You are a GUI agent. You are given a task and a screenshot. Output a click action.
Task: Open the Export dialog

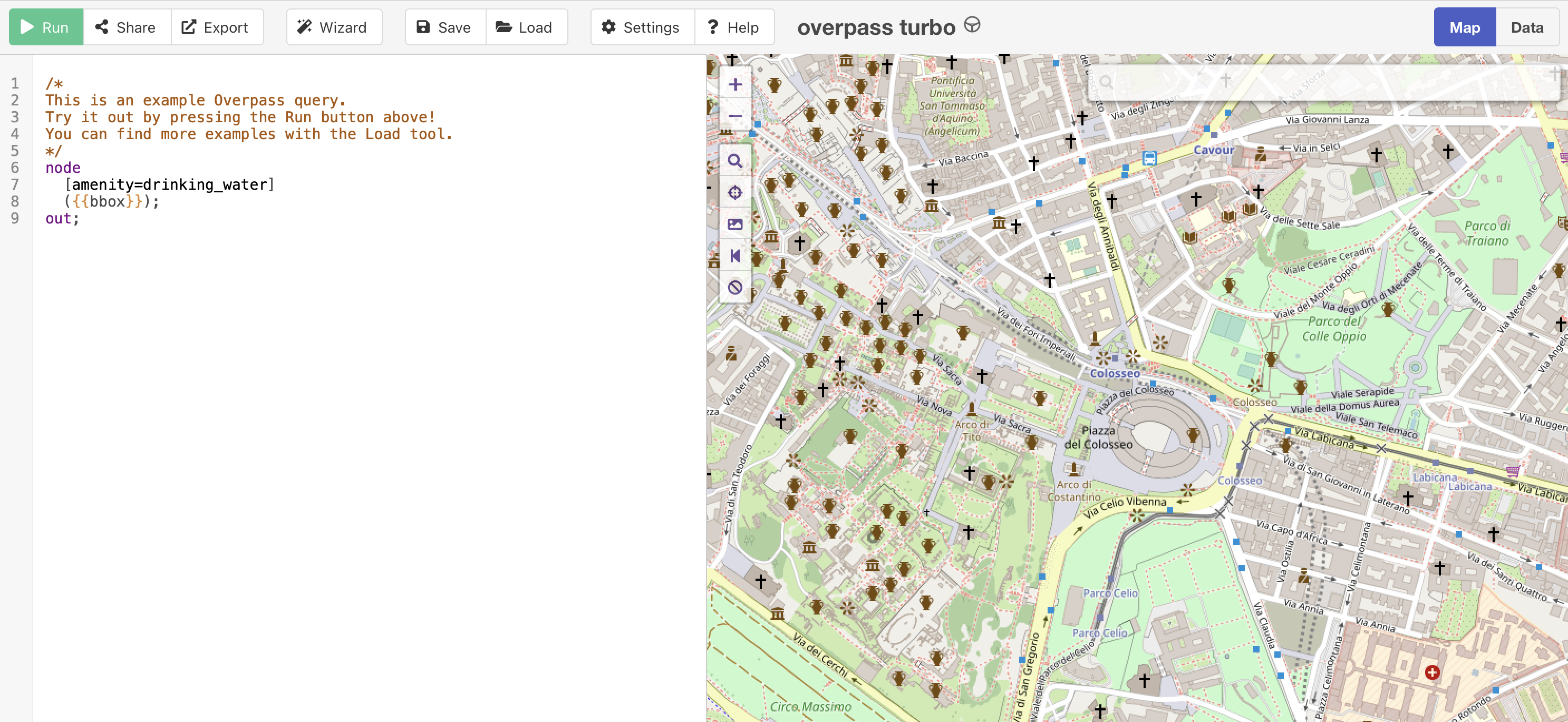pos(216,27)
